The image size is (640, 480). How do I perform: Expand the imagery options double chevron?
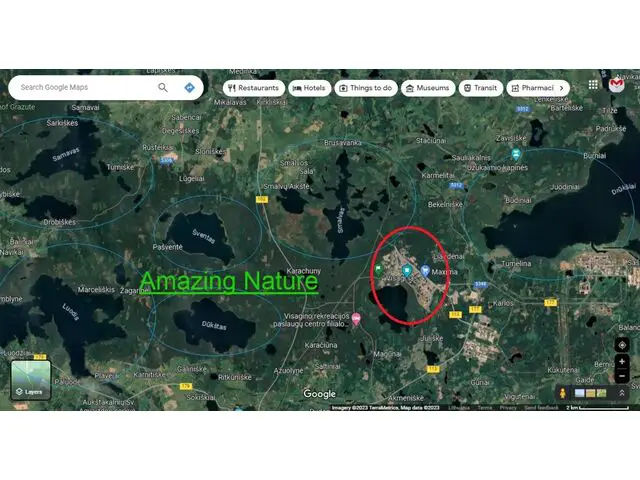click(622, 393)
